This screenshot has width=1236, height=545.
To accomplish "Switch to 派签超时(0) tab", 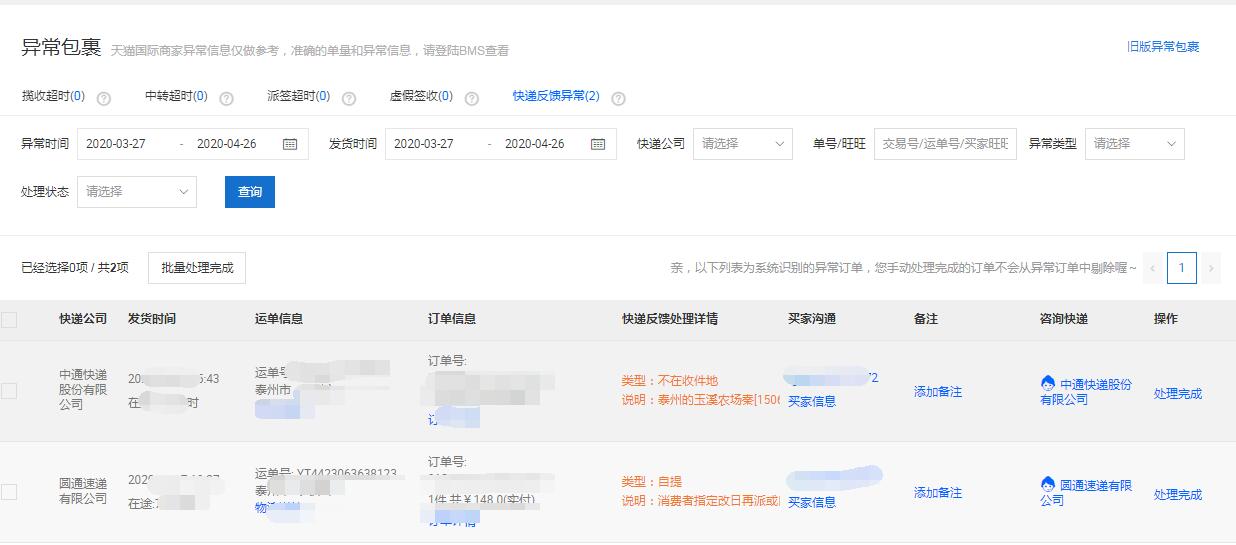I will (x=298, y=96).
